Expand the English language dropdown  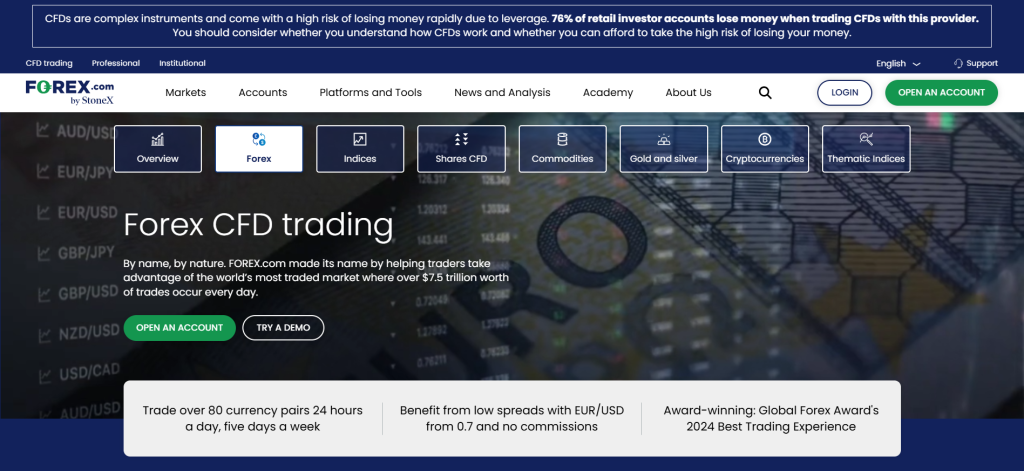click(898, 63)
